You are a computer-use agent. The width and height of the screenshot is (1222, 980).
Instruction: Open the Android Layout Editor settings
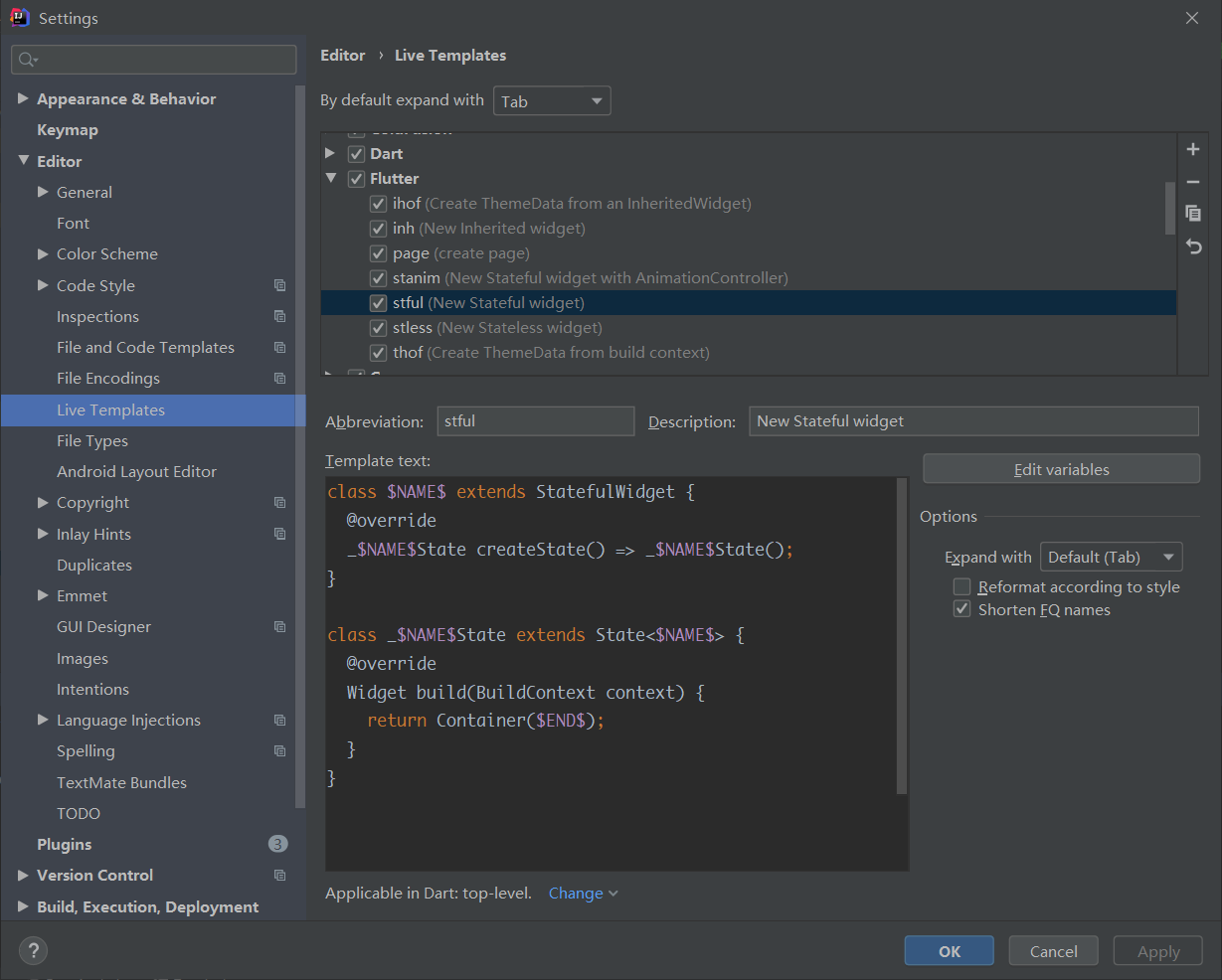pos(136,471)
